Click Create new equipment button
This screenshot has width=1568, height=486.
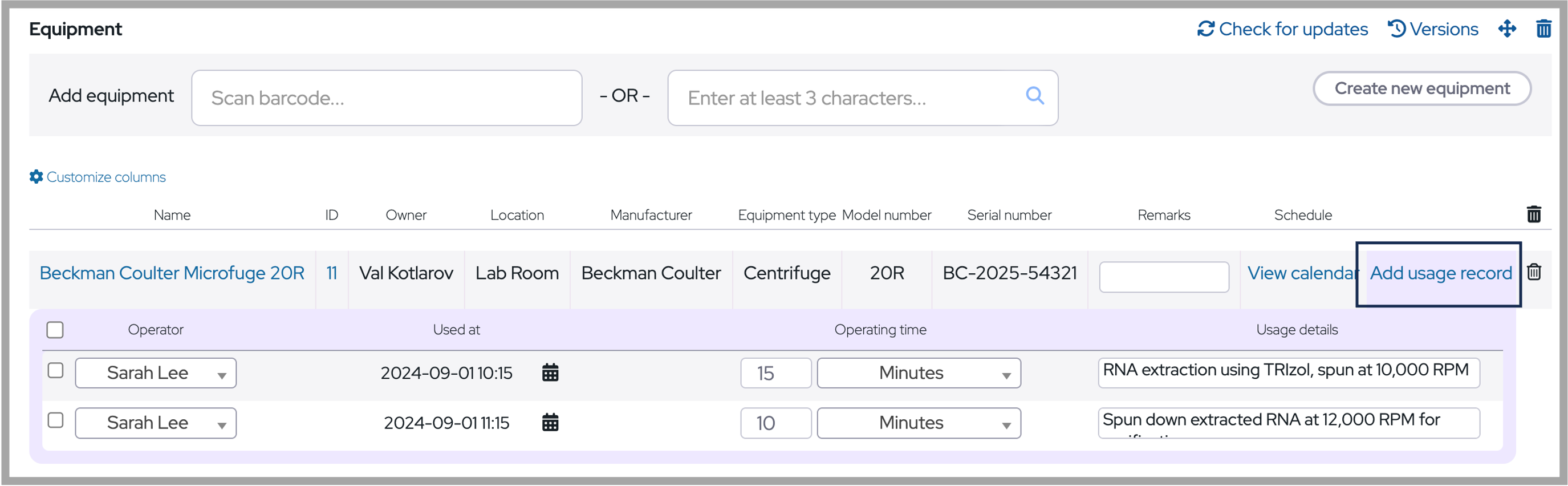1421,88
